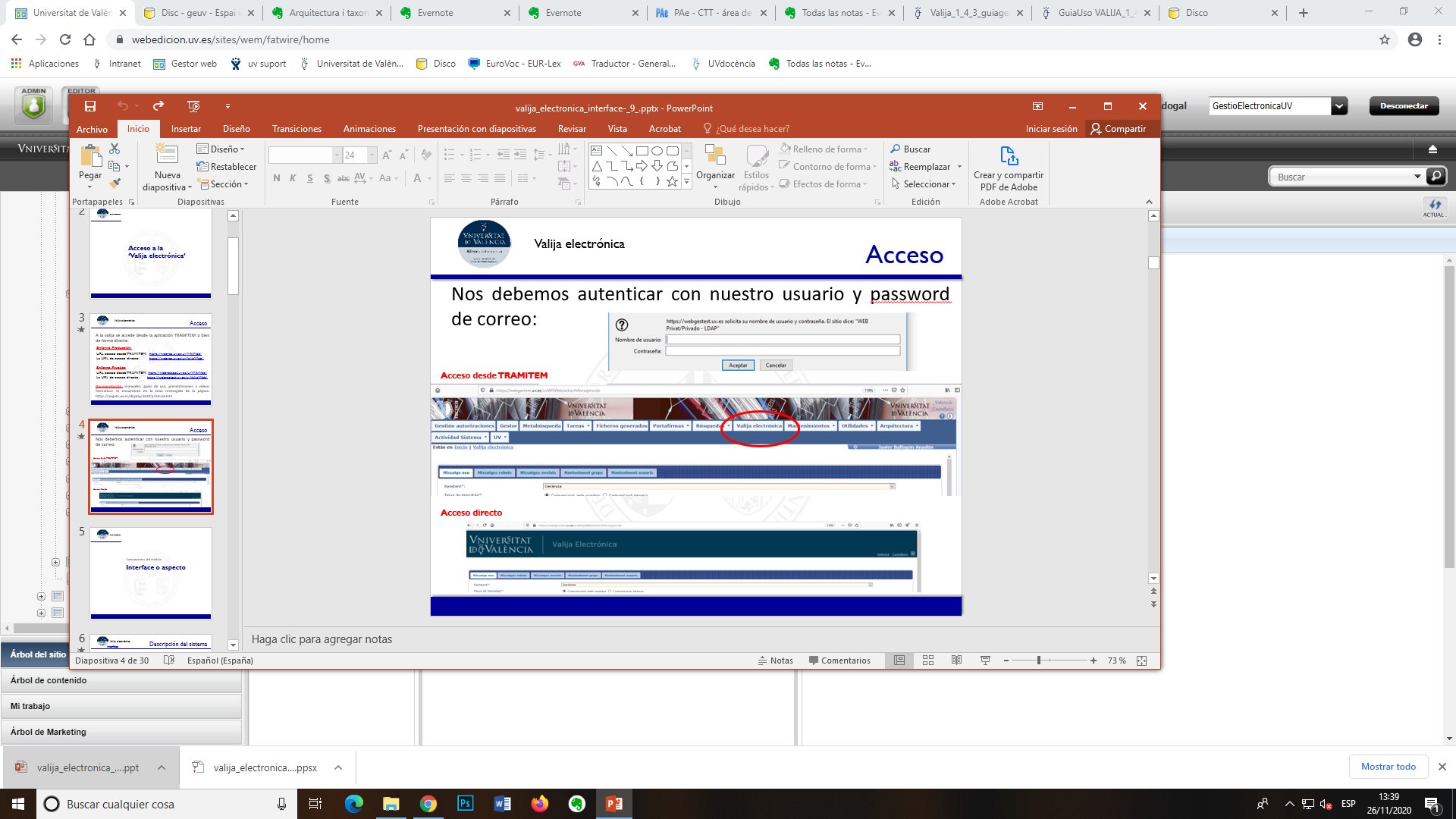Click the Pegar clipboard icon
The width and height of the screenshot is (1456, 819).
[x=90, y=156]
